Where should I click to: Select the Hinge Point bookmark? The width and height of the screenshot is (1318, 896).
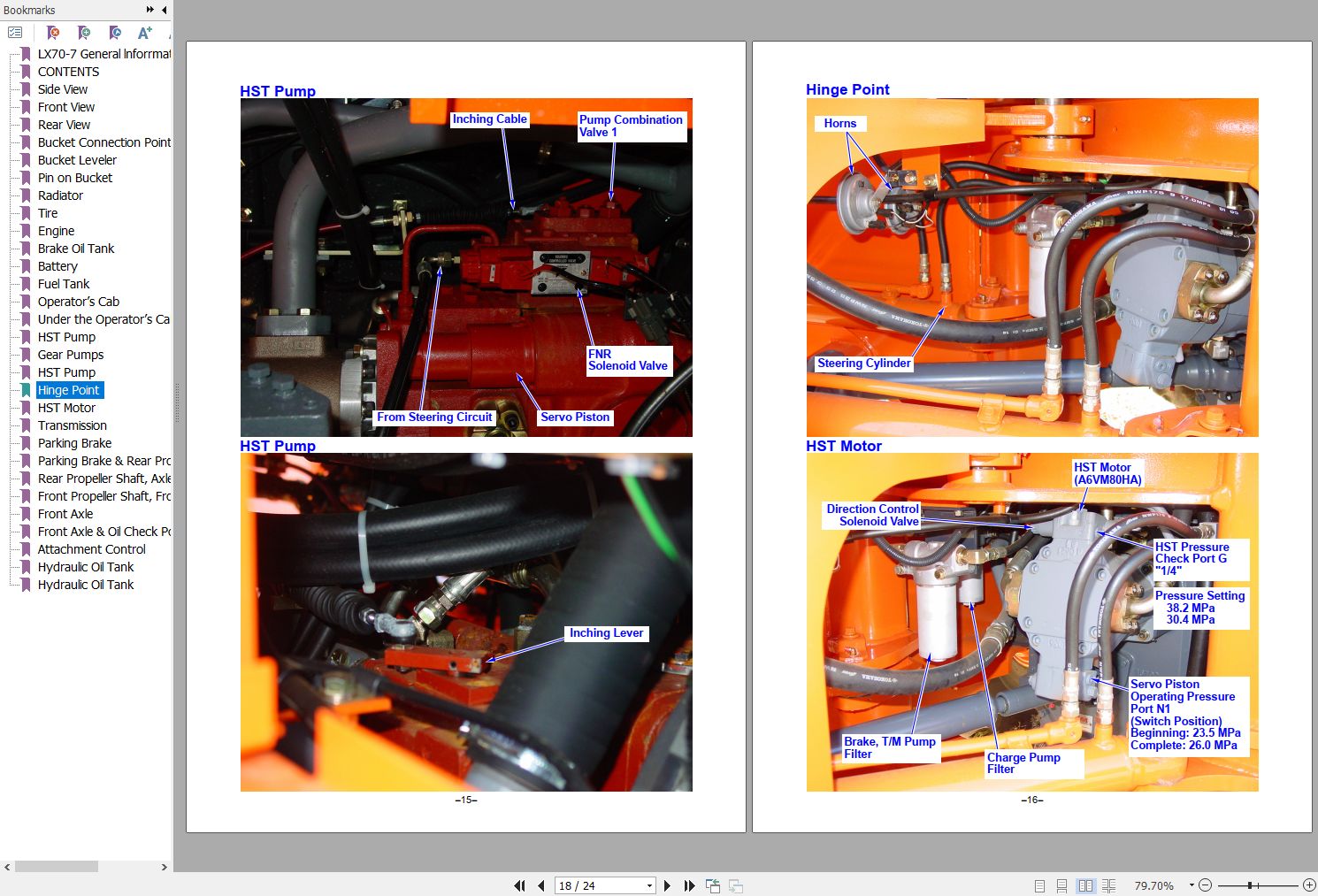pos(69,390)
